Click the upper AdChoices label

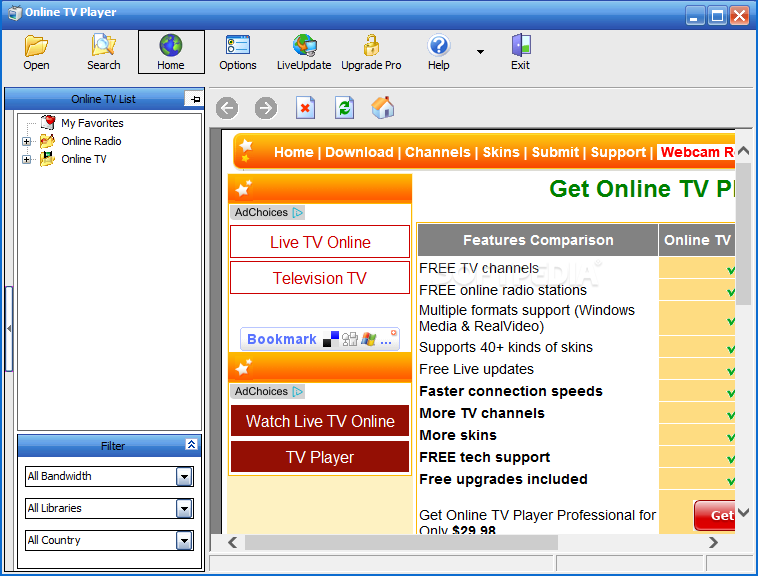[268, 212]
